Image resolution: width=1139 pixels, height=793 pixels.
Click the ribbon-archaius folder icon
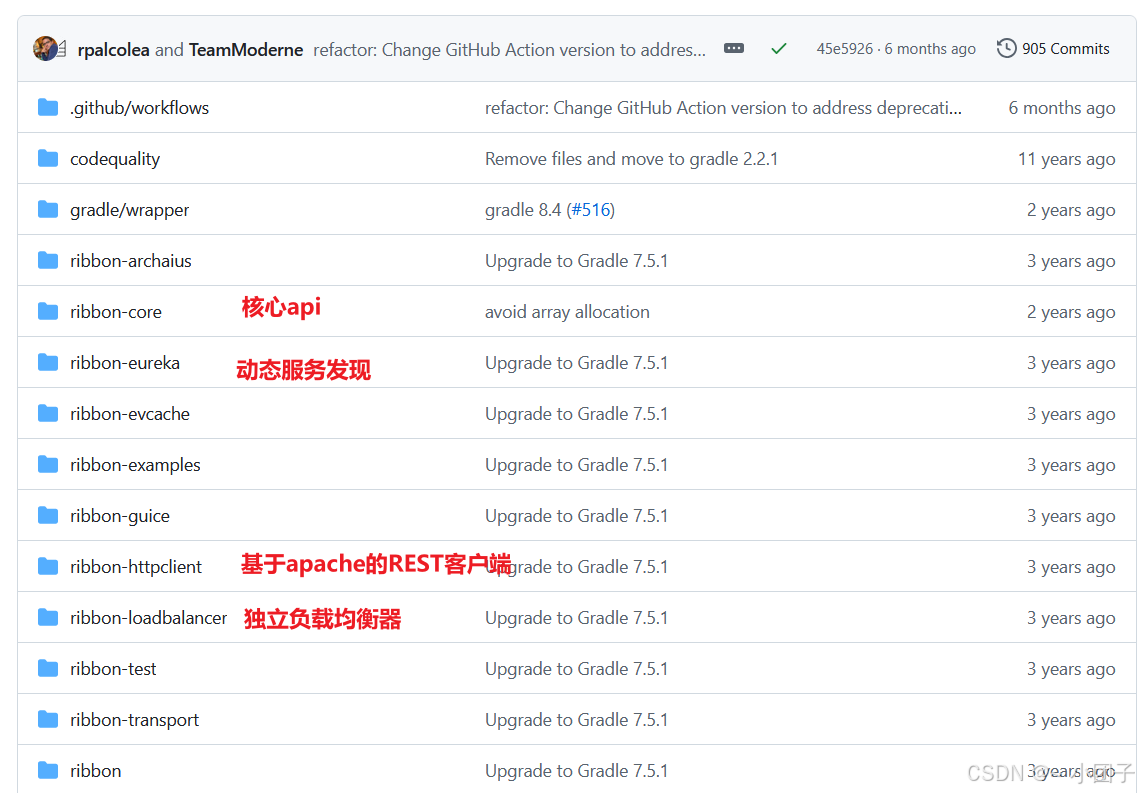(x=48, y=261)
